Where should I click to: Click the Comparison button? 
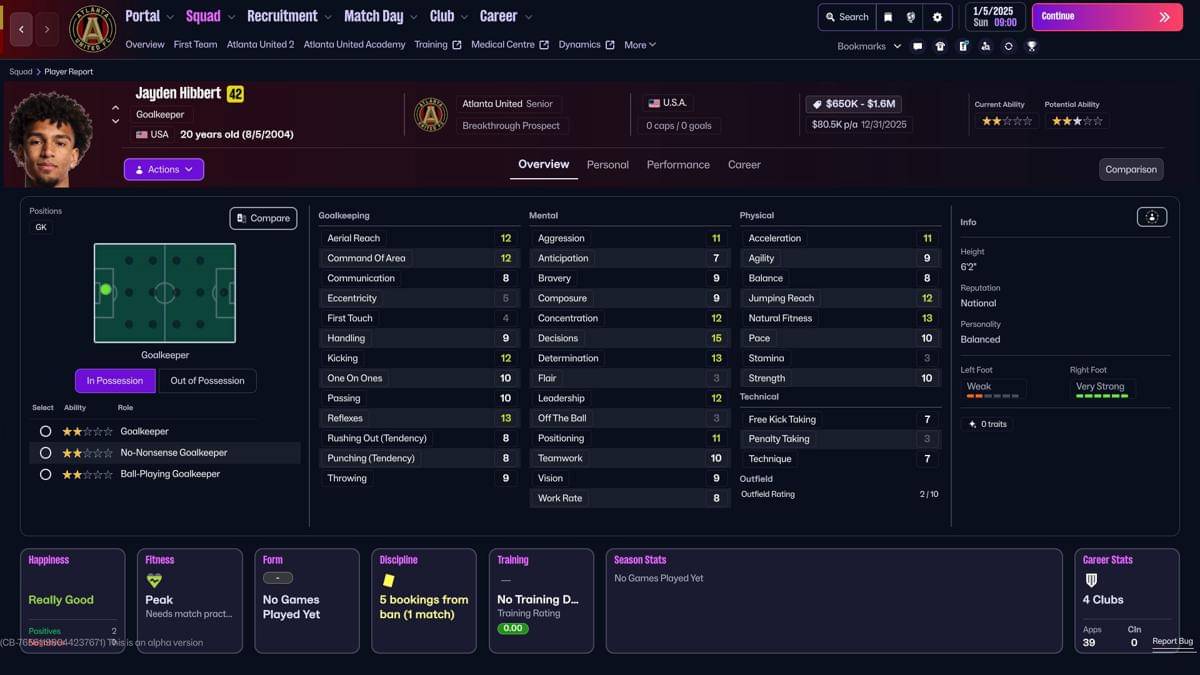pos(1131,170)
